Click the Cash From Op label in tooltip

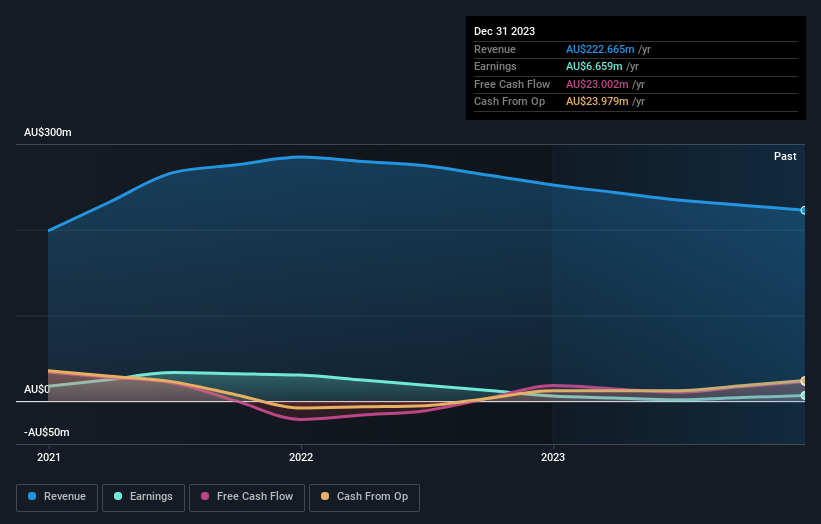pyautogui.click(x=509, y=102)
